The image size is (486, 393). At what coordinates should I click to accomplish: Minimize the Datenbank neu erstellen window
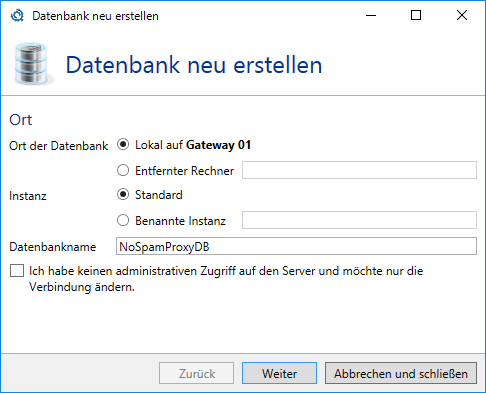[x=371, y=15]
